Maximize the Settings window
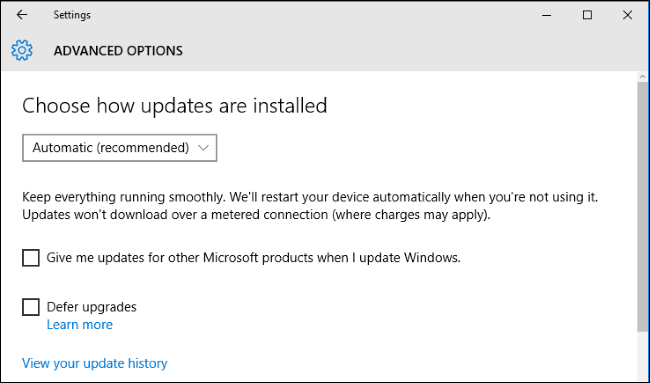 coord(587,15)
